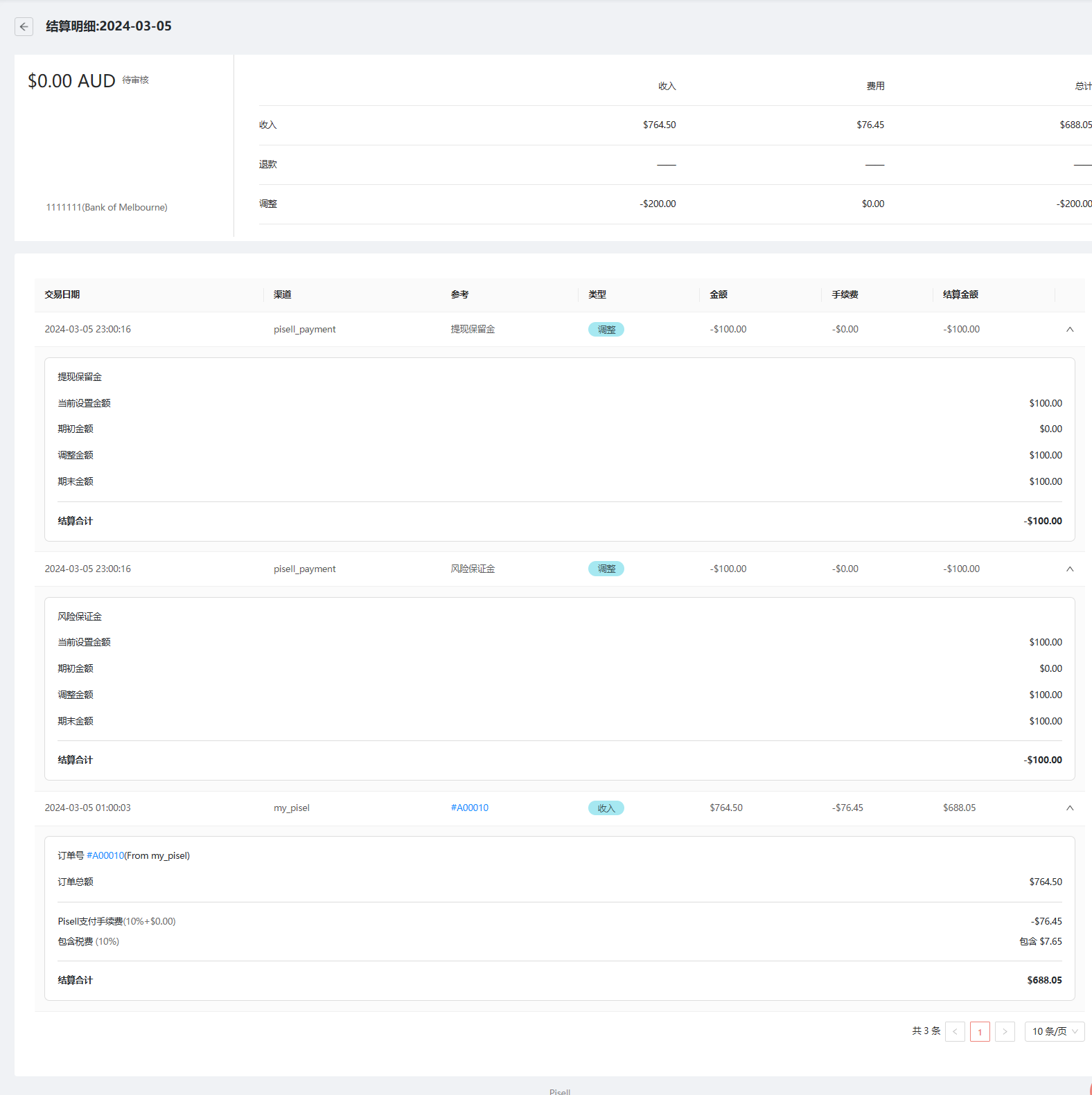Click the 渠道 column header
The height and width of the screenshot is (1095, 1092).
click(283, 295)
